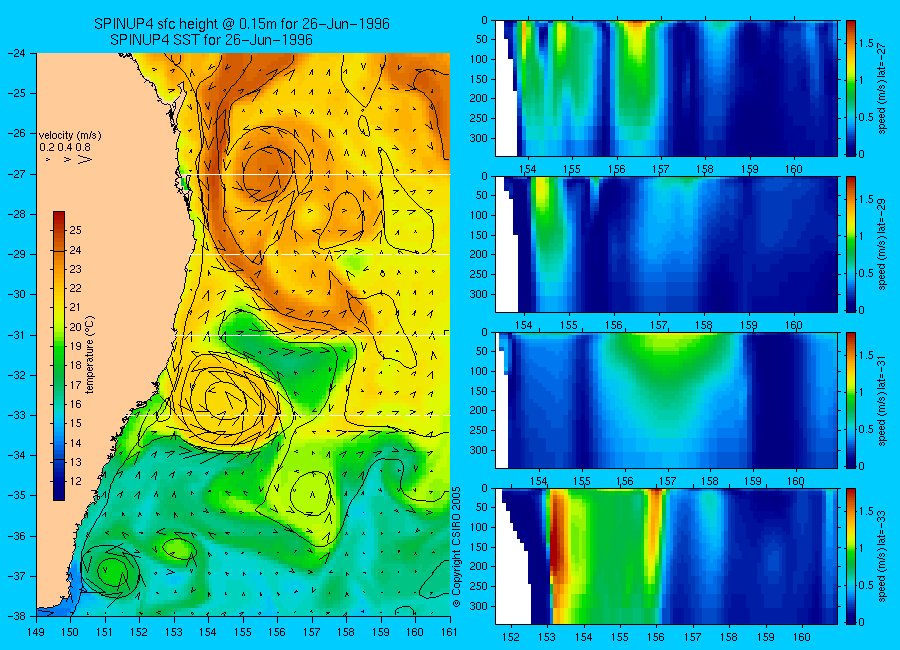This screenshot has width=900, height=650.
Task: Click the "-38" latitude label on the map
Action: [17, 616]
